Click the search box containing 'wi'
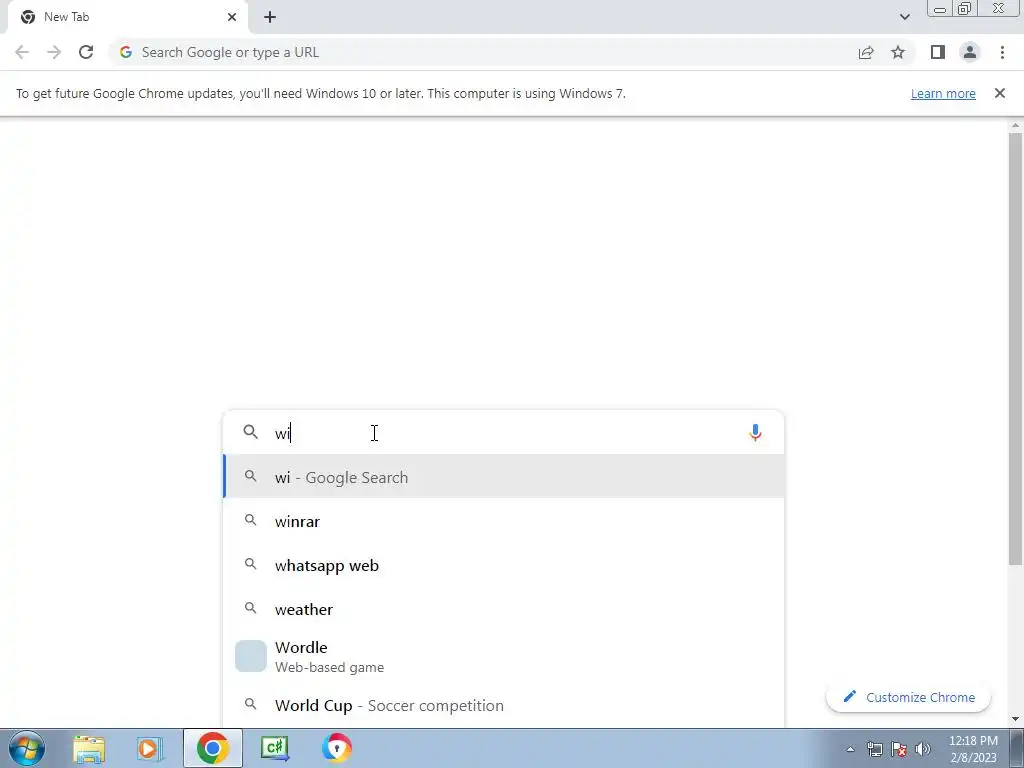Screen dimensions: 1024x768 click(x=503, y=433)
